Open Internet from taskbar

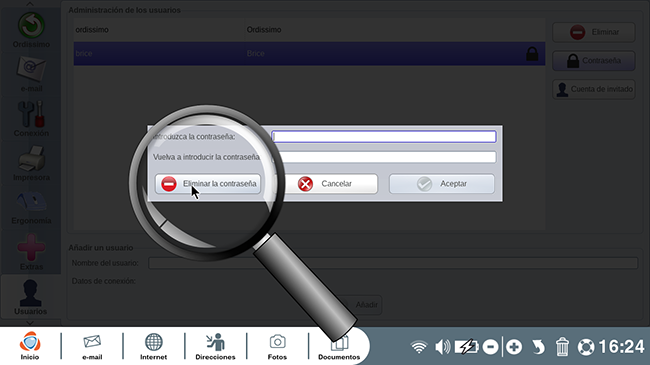point(153,346)
